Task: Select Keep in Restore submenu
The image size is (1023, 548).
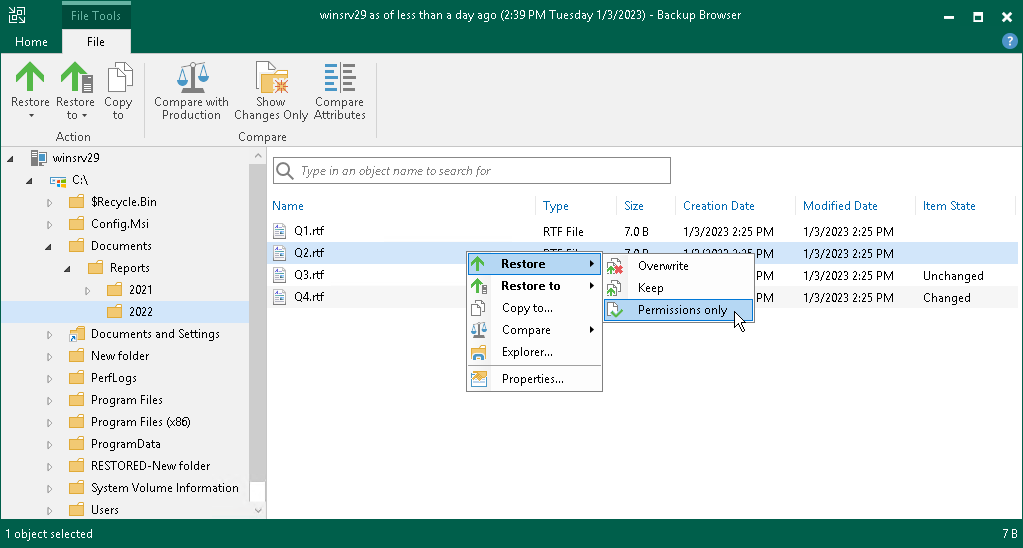Action: [679, 288]
